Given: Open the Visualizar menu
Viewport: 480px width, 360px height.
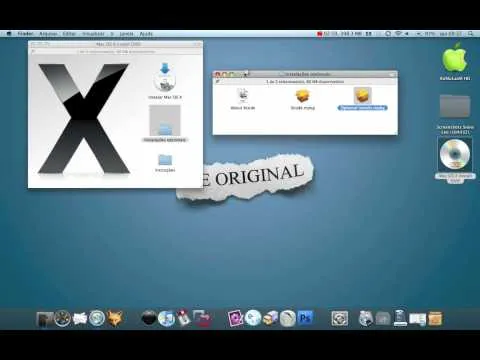Looking at the screenshot, I should 93,34.
